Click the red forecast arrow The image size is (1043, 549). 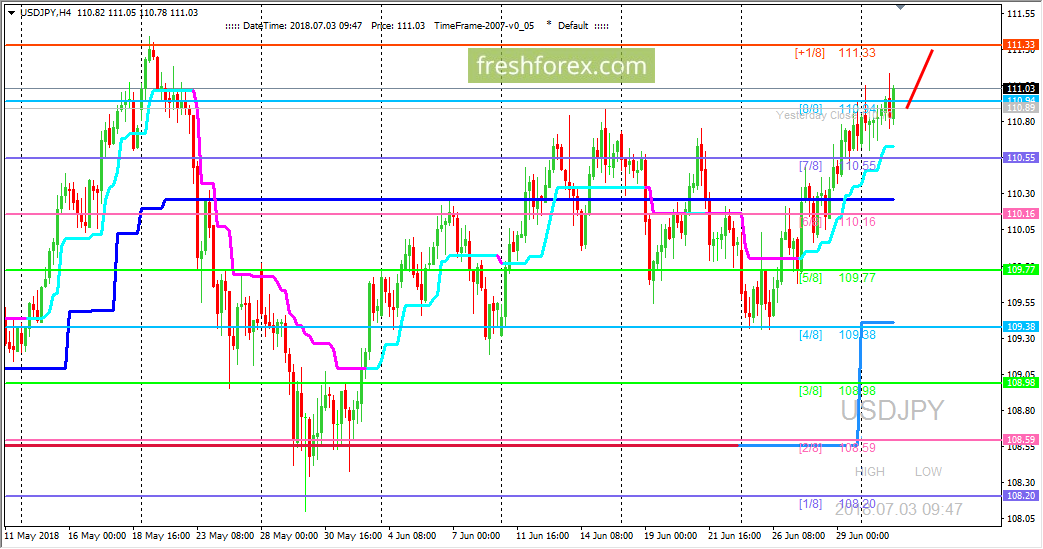pyautogui.click(x=920, y=78)
